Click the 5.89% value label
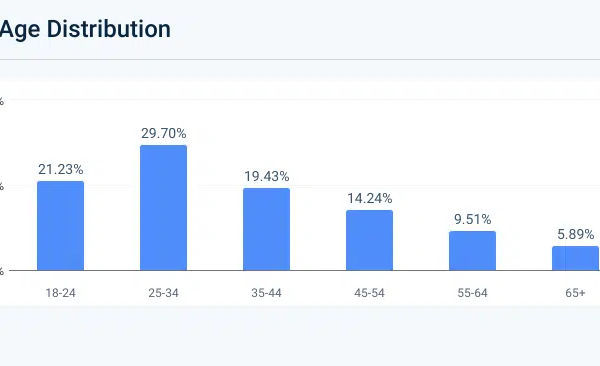 (x=575, y=234)
